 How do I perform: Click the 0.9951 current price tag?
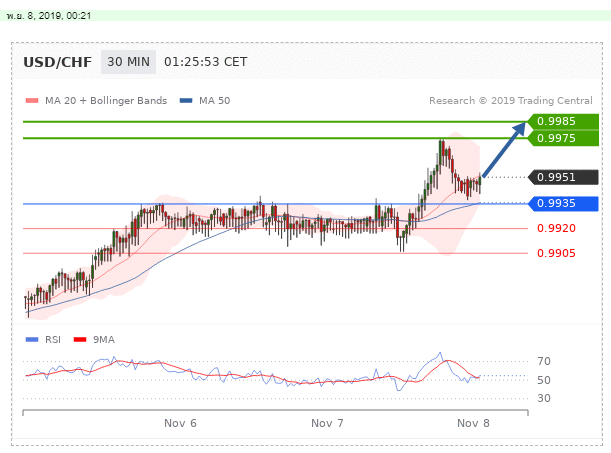(563, 177)
